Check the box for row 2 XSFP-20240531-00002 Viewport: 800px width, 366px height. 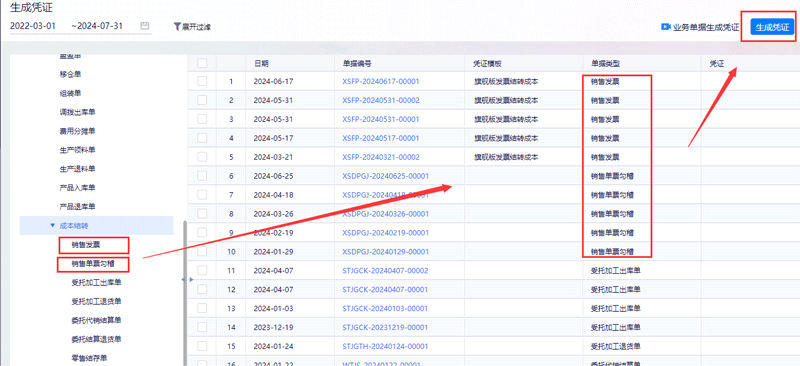point(203,100)
